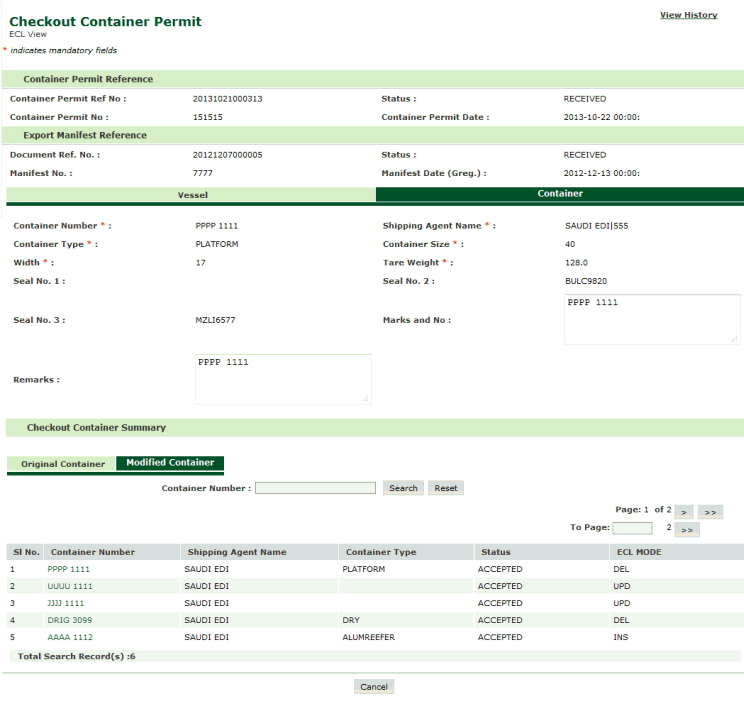Open container JJJJ 1111 link
This screenshot has height=705, width=744.
tap(67, 603)
